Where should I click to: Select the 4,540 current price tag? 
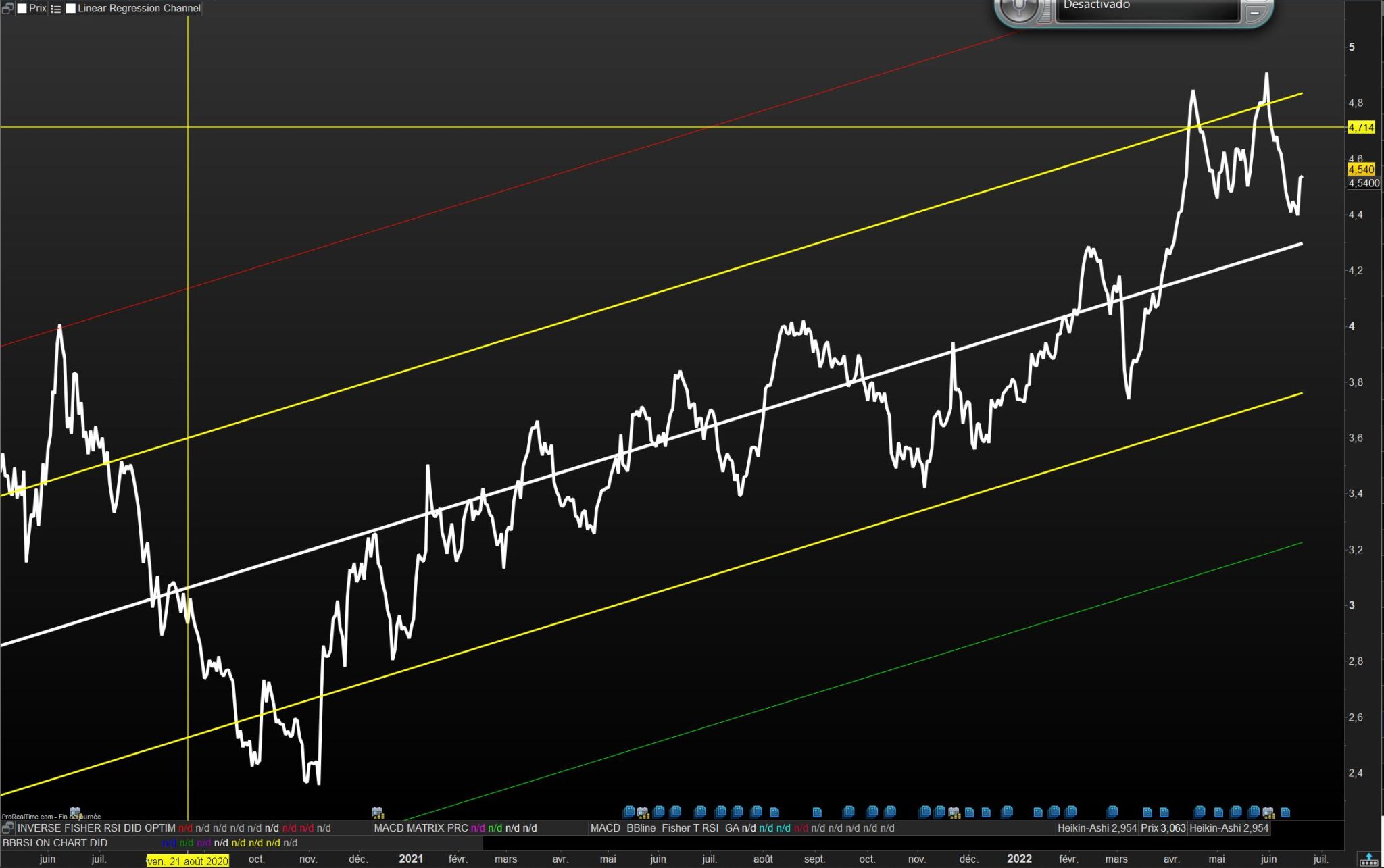tap(1361, 170)
